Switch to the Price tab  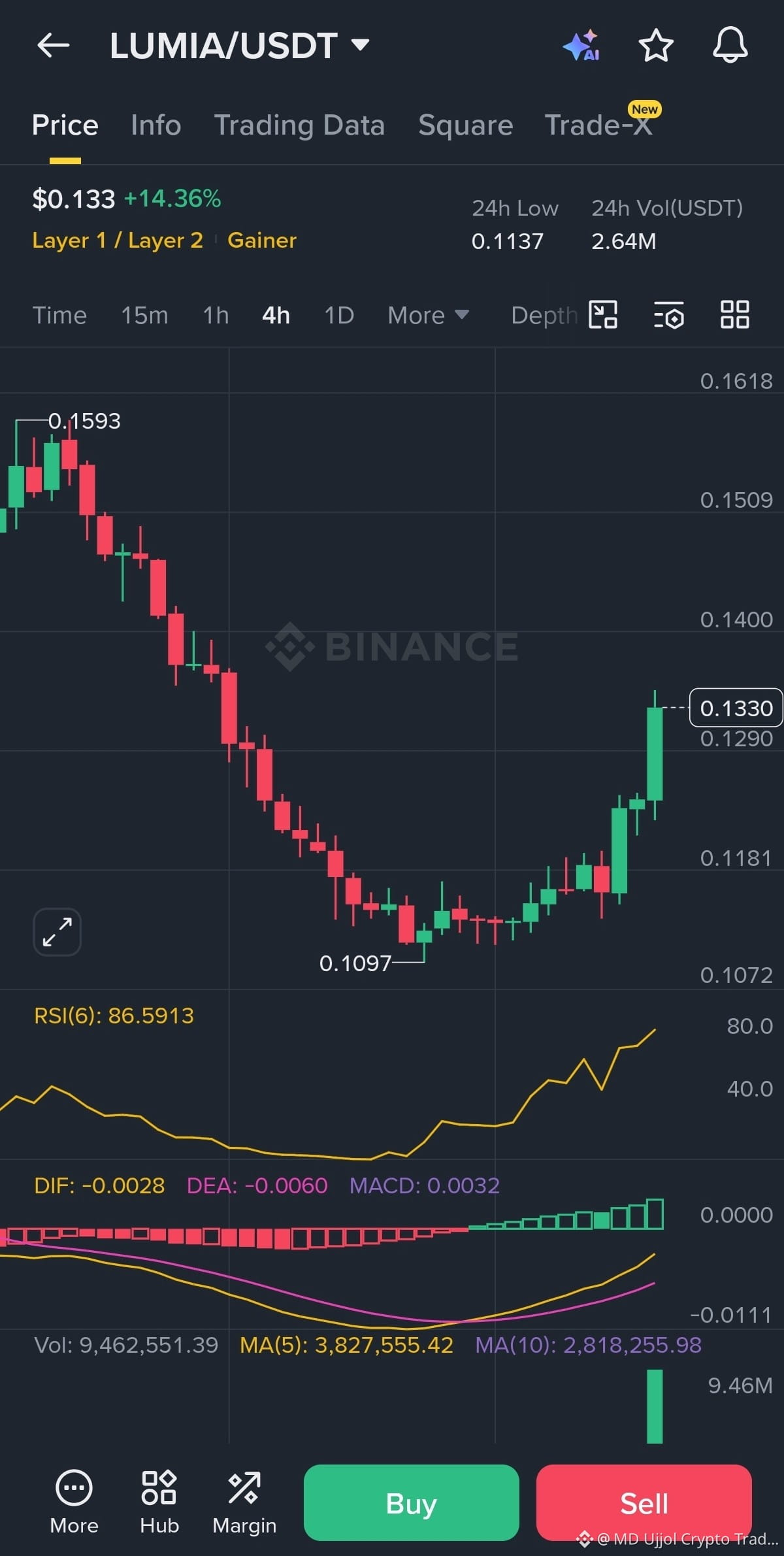pos(65,125)
